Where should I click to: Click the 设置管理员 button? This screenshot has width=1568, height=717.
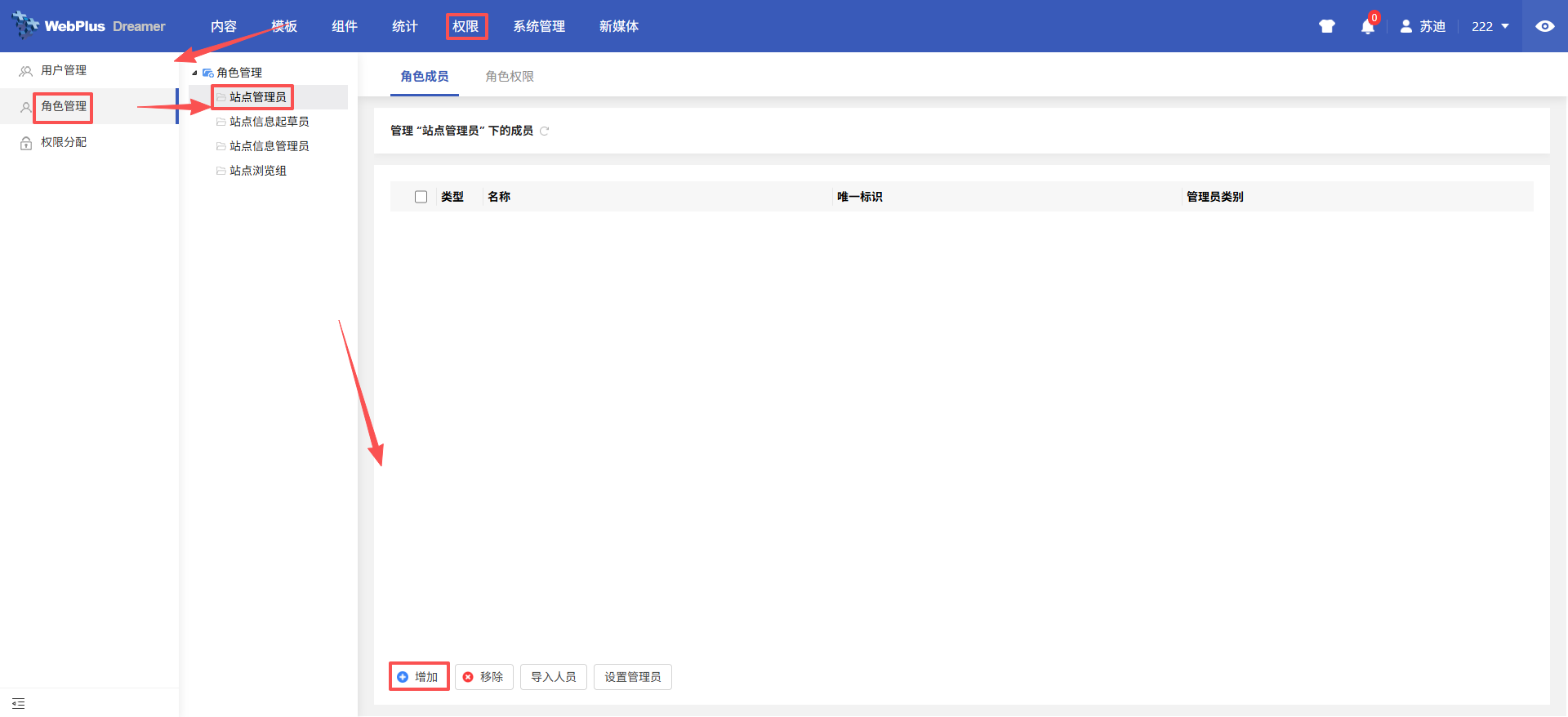(x=632, y=677)
